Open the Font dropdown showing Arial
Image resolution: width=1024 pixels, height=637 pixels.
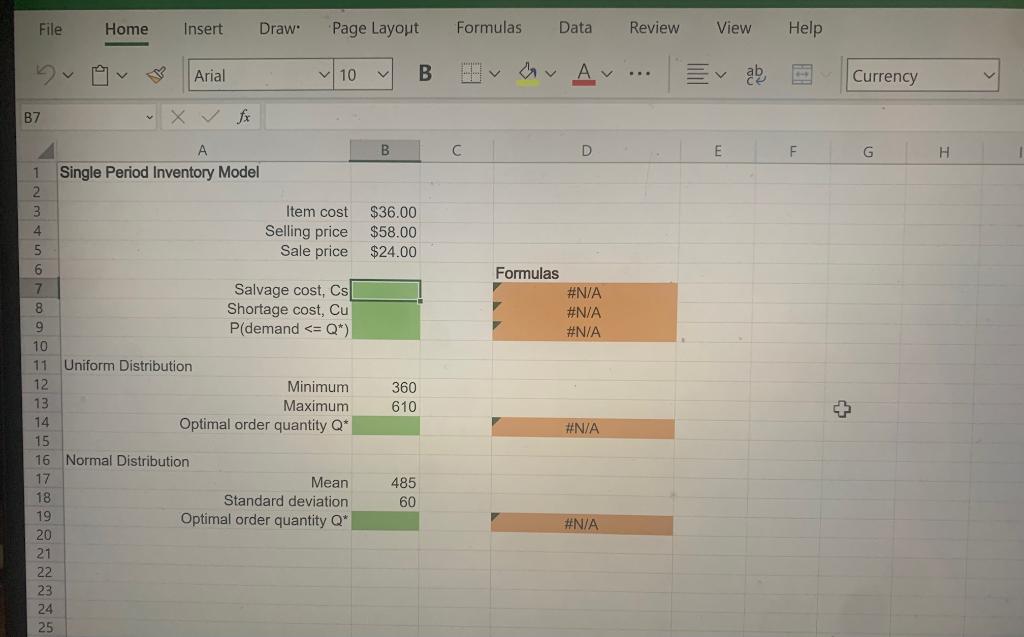[x=258, y=74]
